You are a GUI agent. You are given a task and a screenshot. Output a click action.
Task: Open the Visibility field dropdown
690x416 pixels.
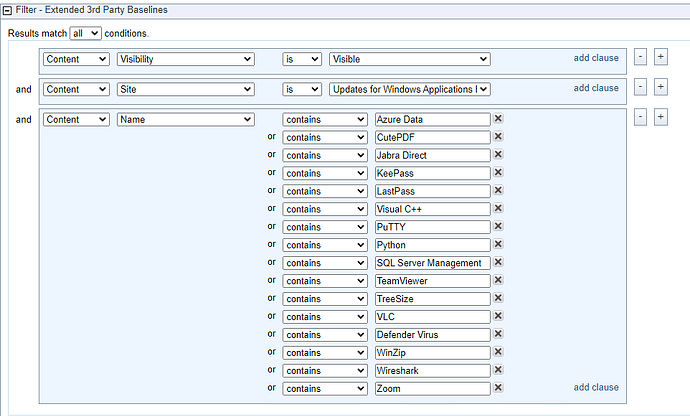pos(186,59)
